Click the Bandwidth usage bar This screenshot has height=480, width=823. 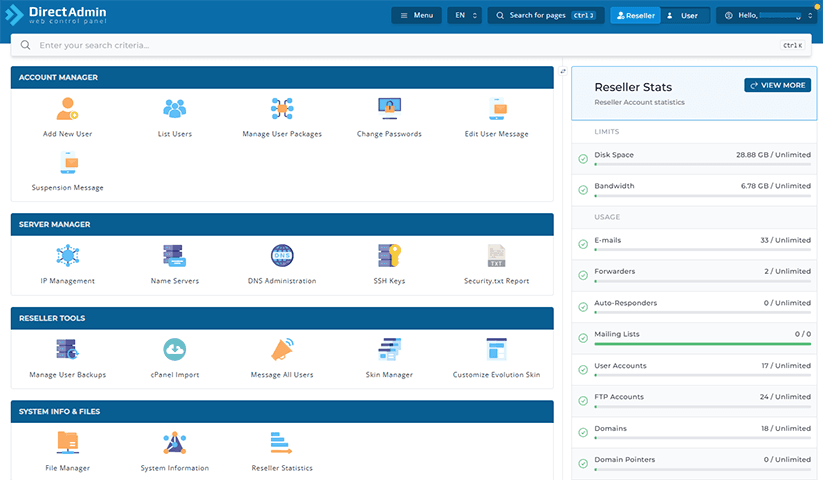coord(702,196)
